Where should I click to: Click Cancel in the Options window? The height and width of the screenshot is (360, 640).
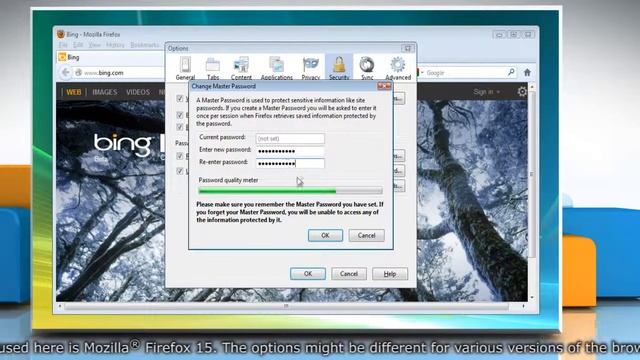point(349,274)
